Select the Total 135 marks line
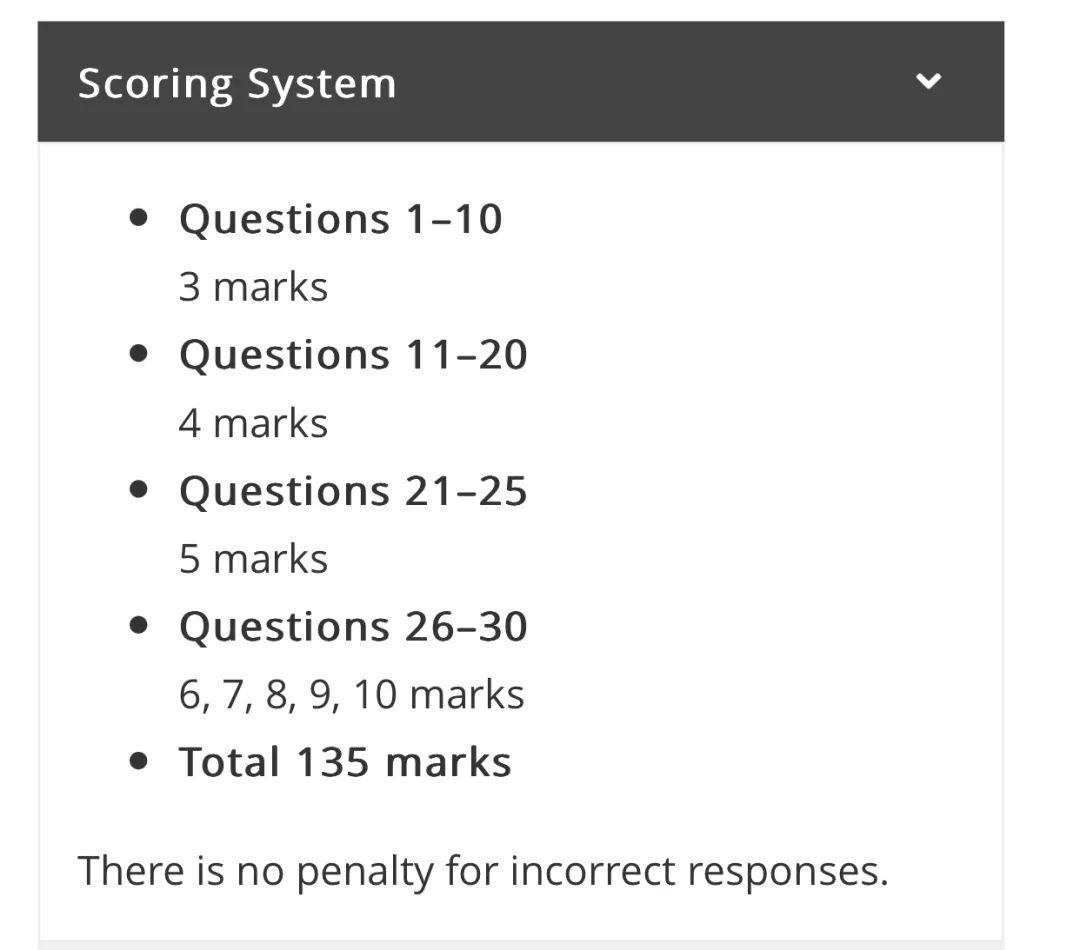Viewport: 1080px width, 950px height. tap(345, 762)
